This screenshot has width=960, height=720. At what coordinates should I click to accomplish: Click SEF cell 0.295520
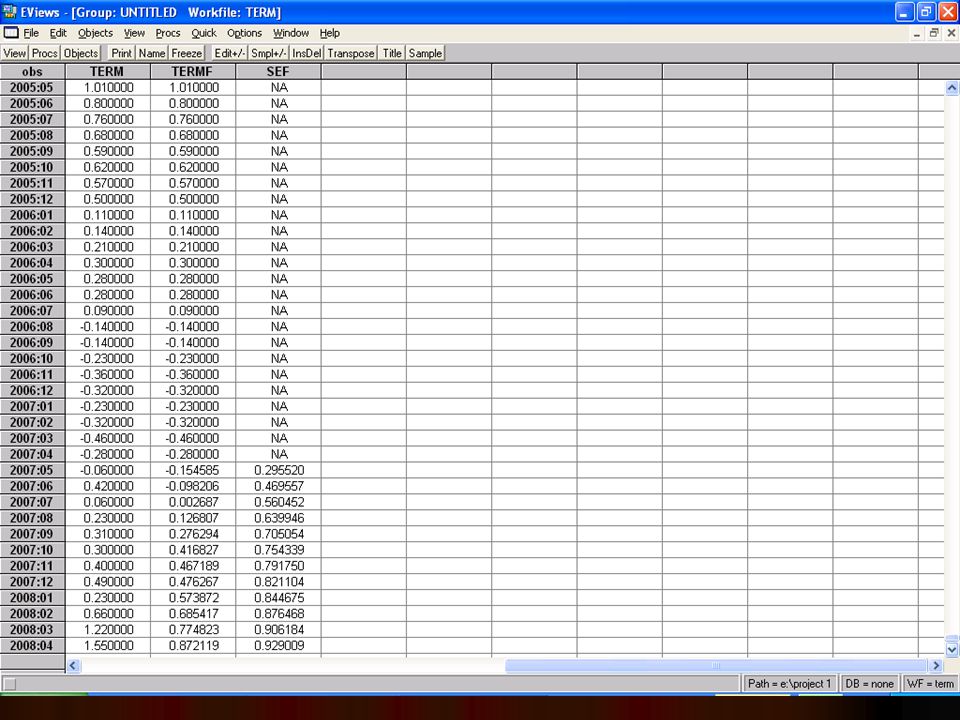click(x=279, y=470)
